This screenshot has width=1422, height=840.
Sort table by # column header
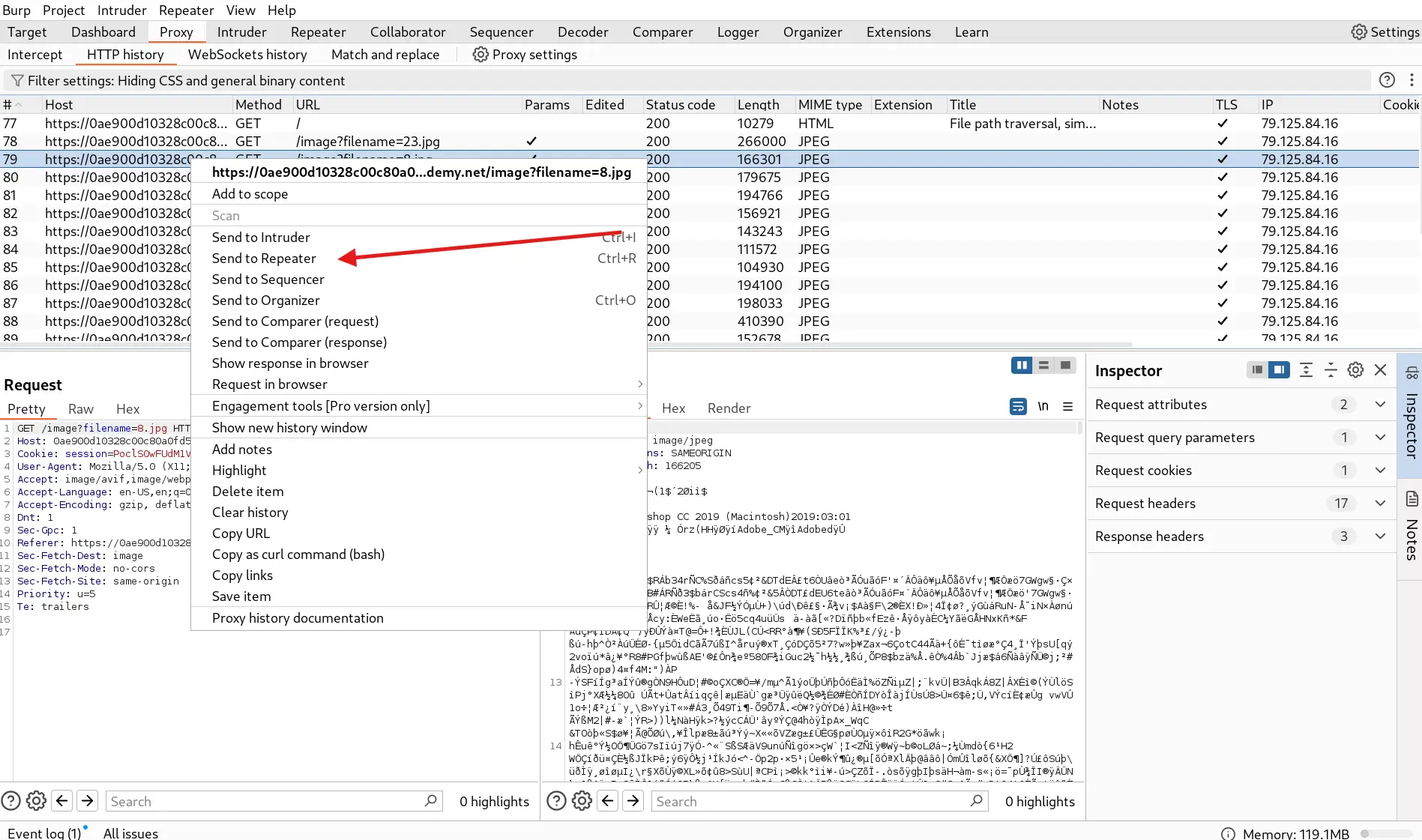click(20, 105)
